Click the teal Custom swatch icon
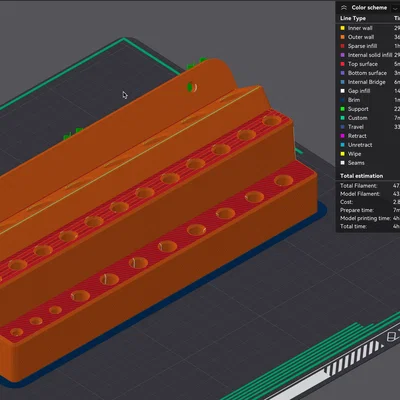The image size is (400, 400). coord(342,118)
